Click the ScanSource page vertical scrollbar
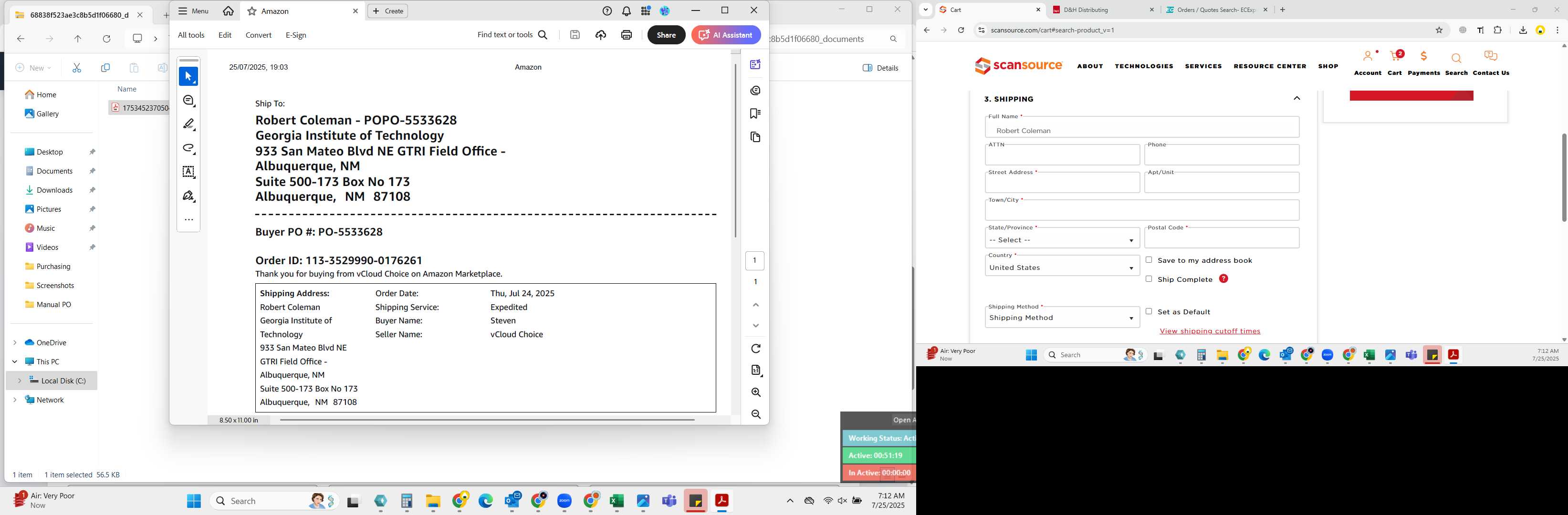The height and width of the screenshot is (515, 1568). click(1563, 177)
